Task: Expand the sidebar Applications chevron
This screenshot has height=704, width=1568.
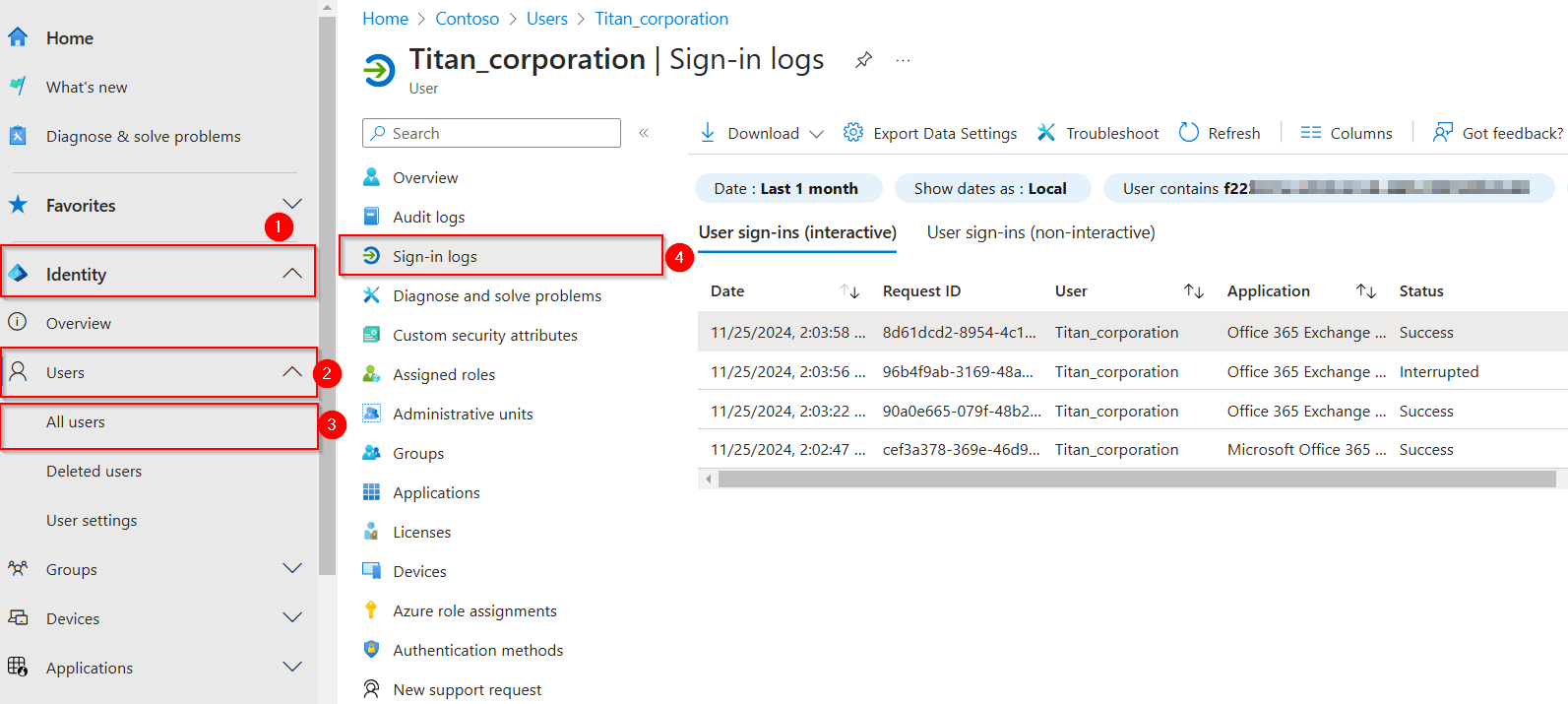Action: tap(292, 667)
